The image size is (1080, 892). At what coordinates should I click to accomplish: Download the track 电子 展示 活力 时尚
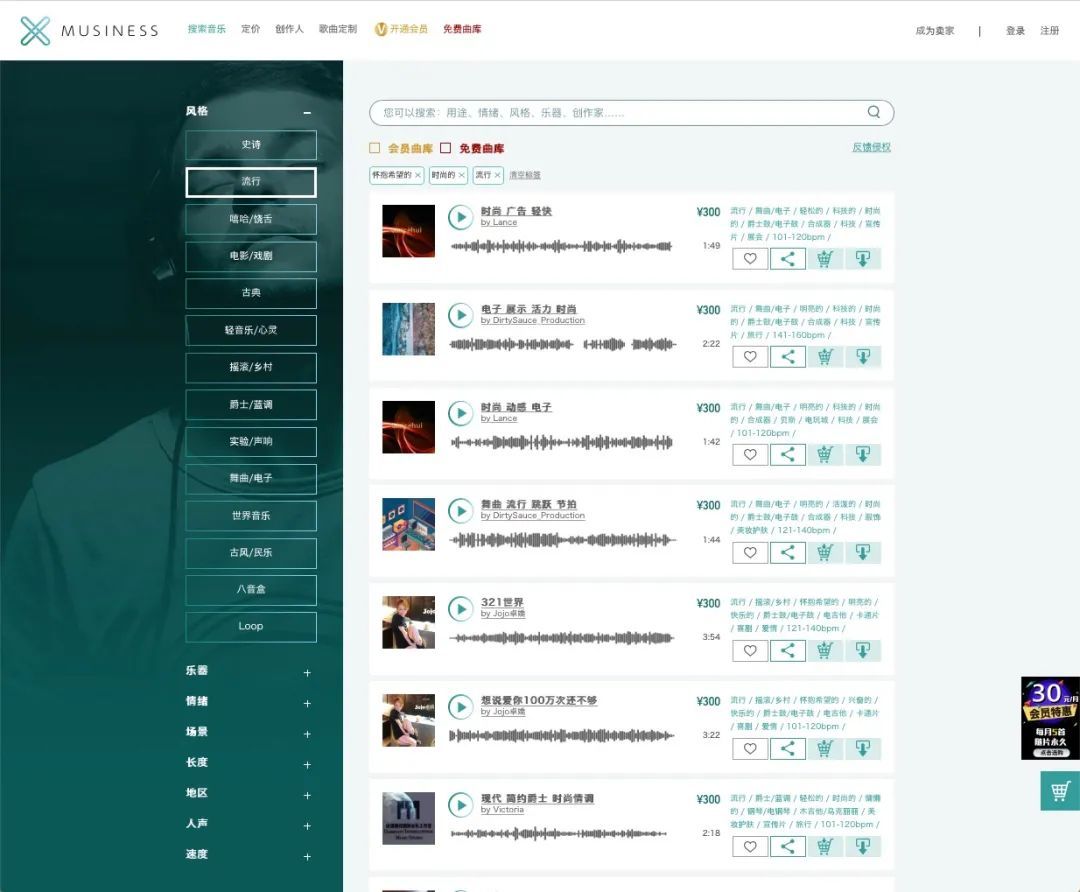pyautogui.click(x=862, y=357)
